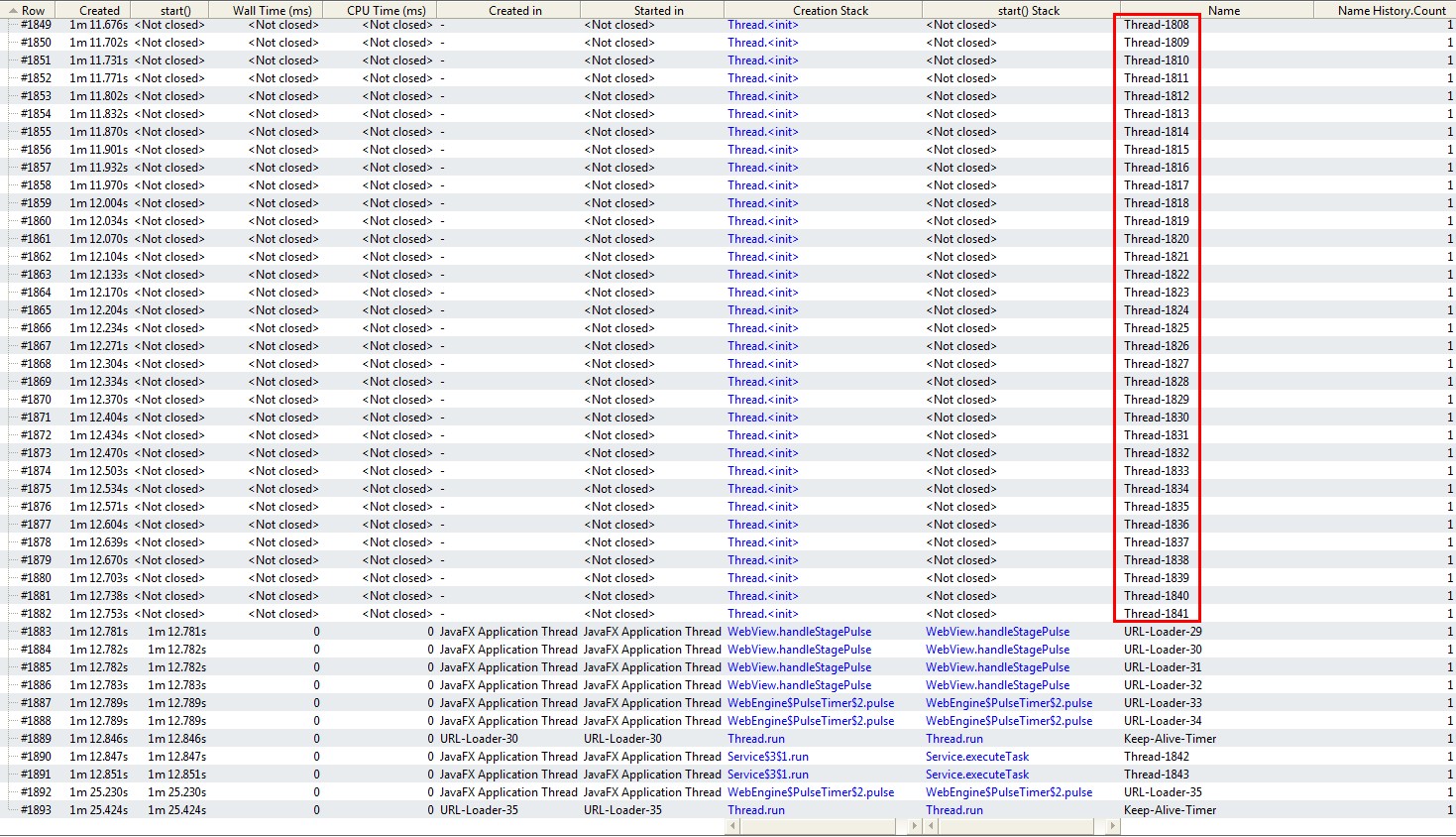Image resolution: width=1456 pixels, height=837 pixels.
Task: Sort table by Created column header
Action: coord(99,10)
